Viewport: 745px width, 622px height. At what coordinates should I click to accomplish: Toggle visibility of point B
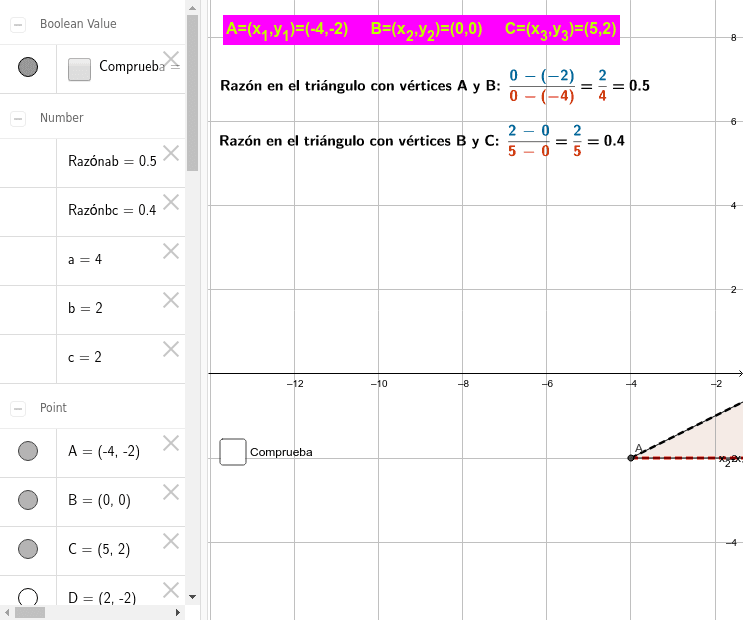coord(28,500)
